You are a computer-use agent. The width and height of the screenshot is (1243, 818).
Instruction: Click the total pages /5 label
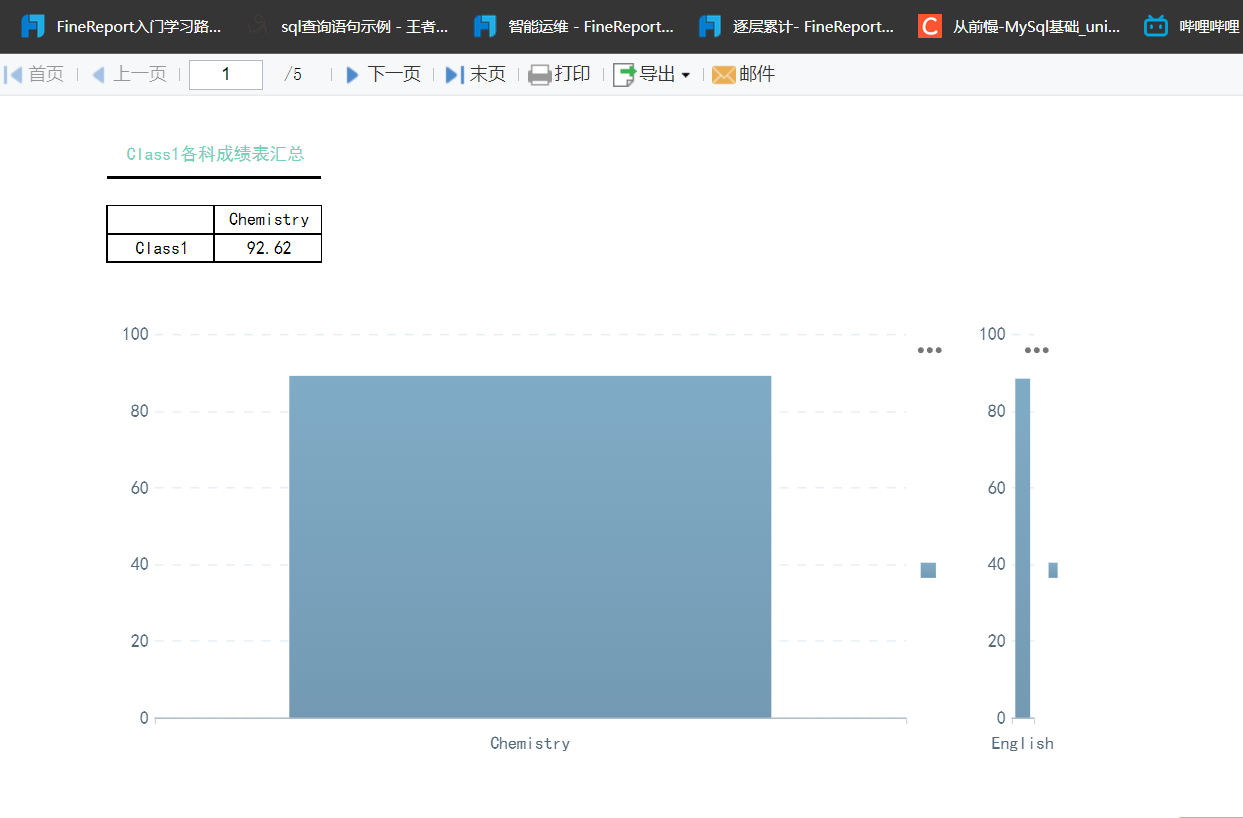(x=293, y=74)
